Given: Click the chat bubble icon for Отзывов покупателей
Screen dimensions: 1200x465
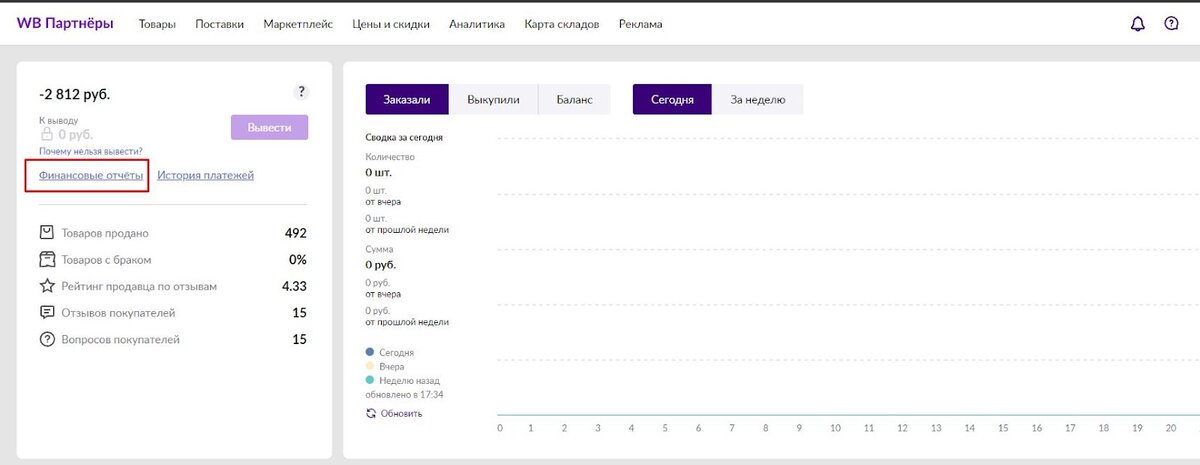Looking at the screenshot, I should (x=46, y=313).
